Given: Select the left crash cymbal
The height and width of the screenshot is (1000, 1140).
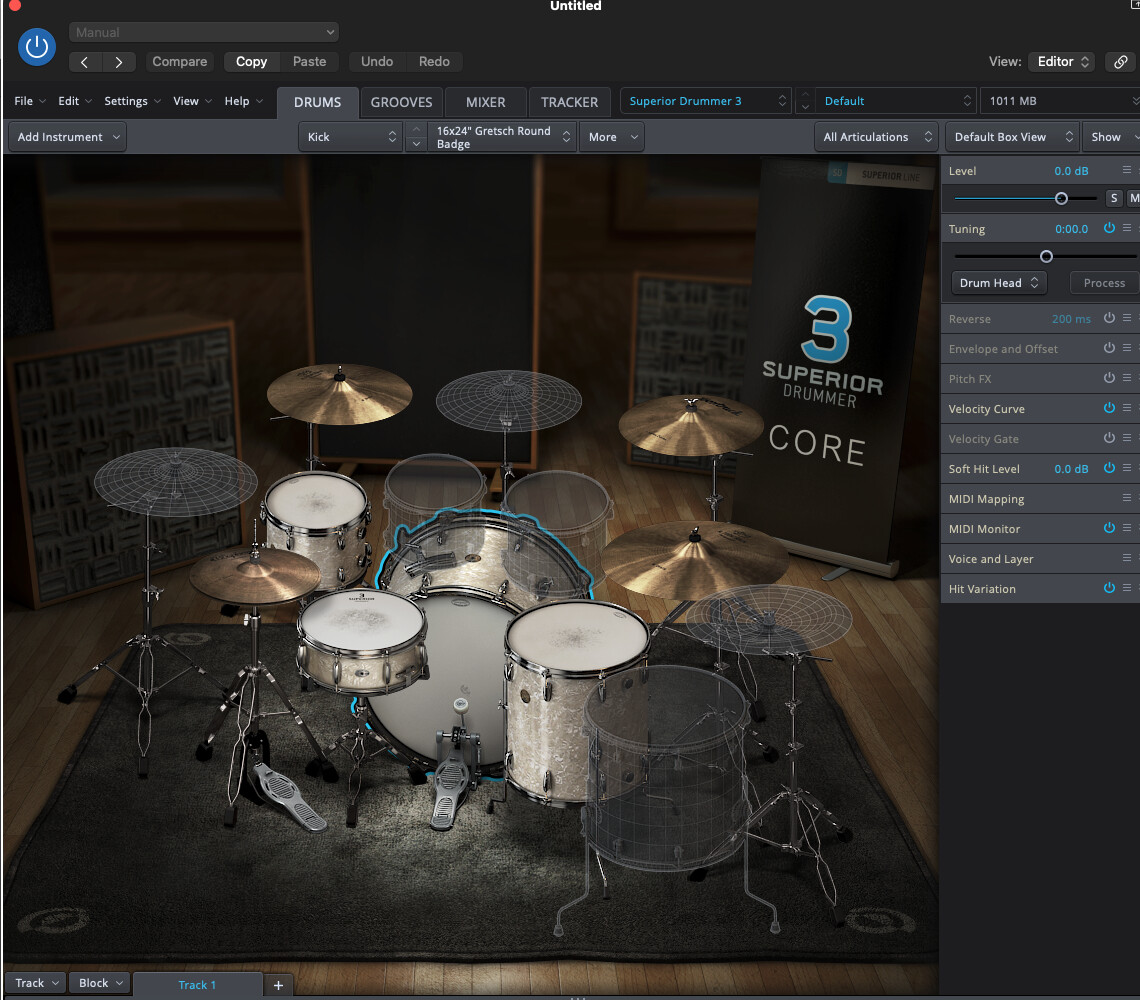Looking at the screenshot, I should pos(339,393).
